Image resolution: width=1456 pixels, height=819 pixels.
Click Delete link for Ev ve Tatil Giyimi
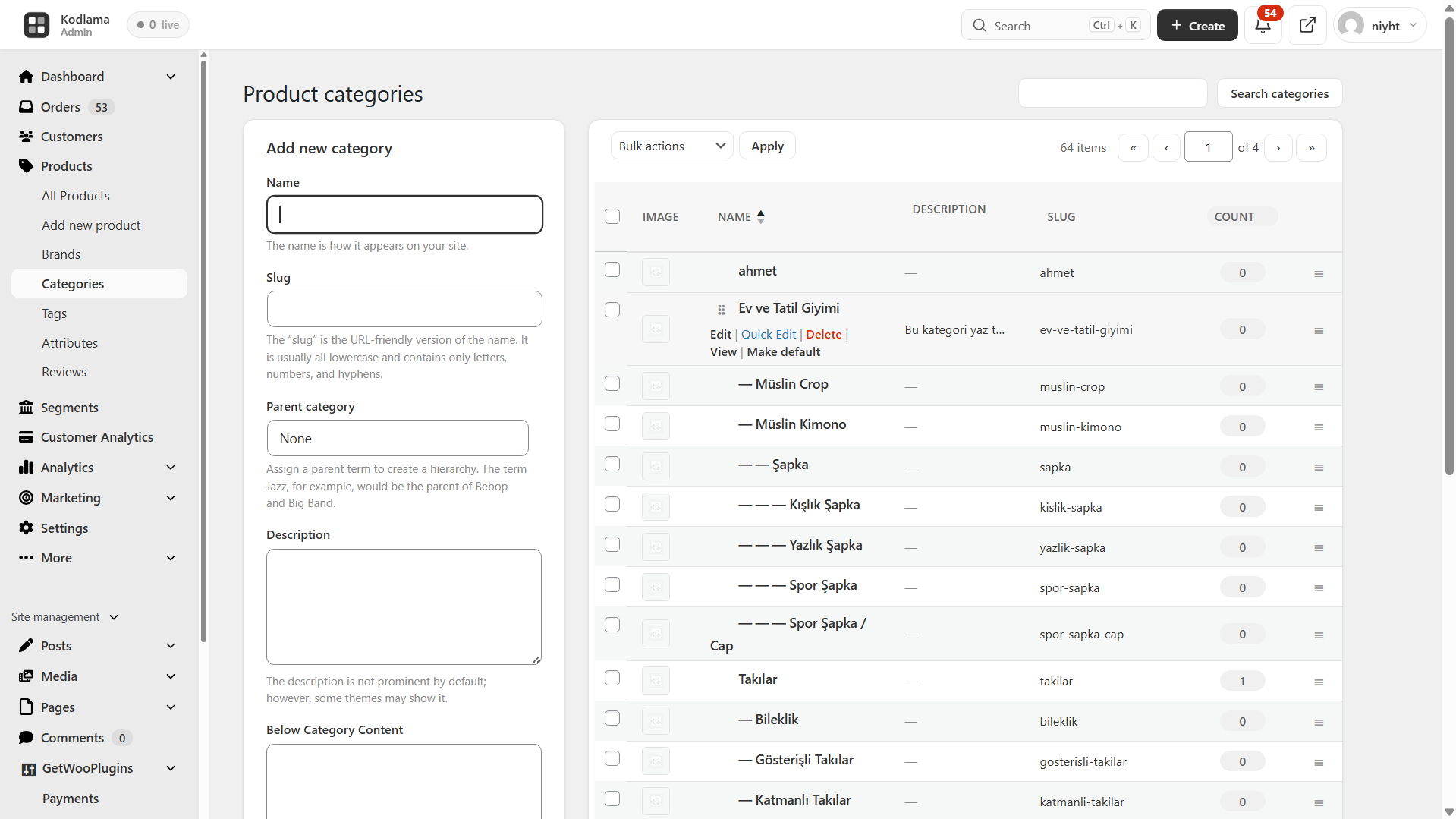[824, 334]
